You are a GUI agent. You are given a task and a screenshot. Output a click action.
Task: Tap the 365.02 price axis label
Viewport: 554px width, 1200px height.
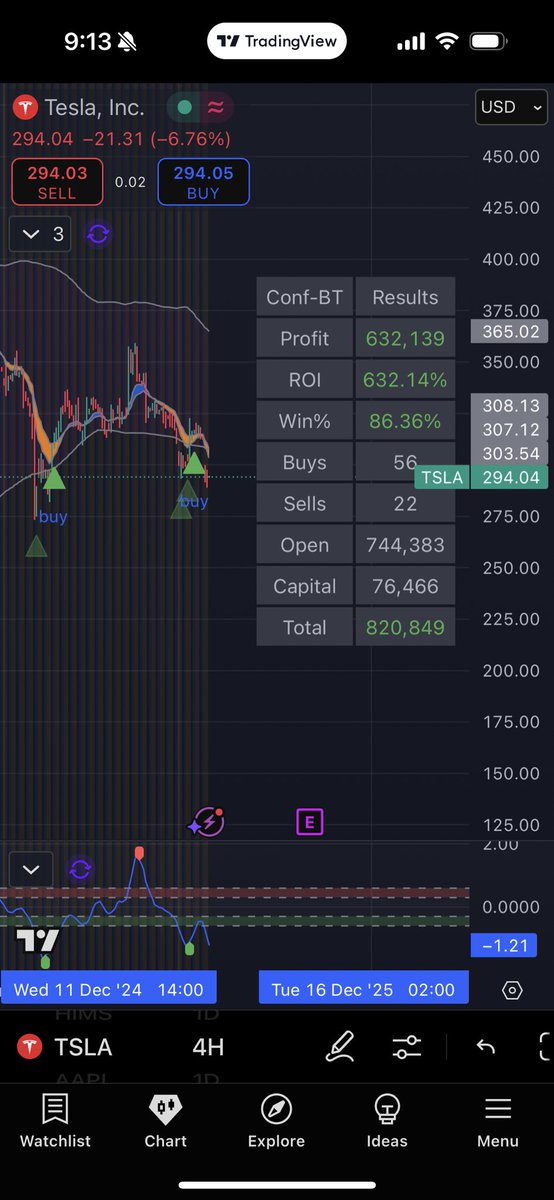pyautogui.click(x=509, y=331)
